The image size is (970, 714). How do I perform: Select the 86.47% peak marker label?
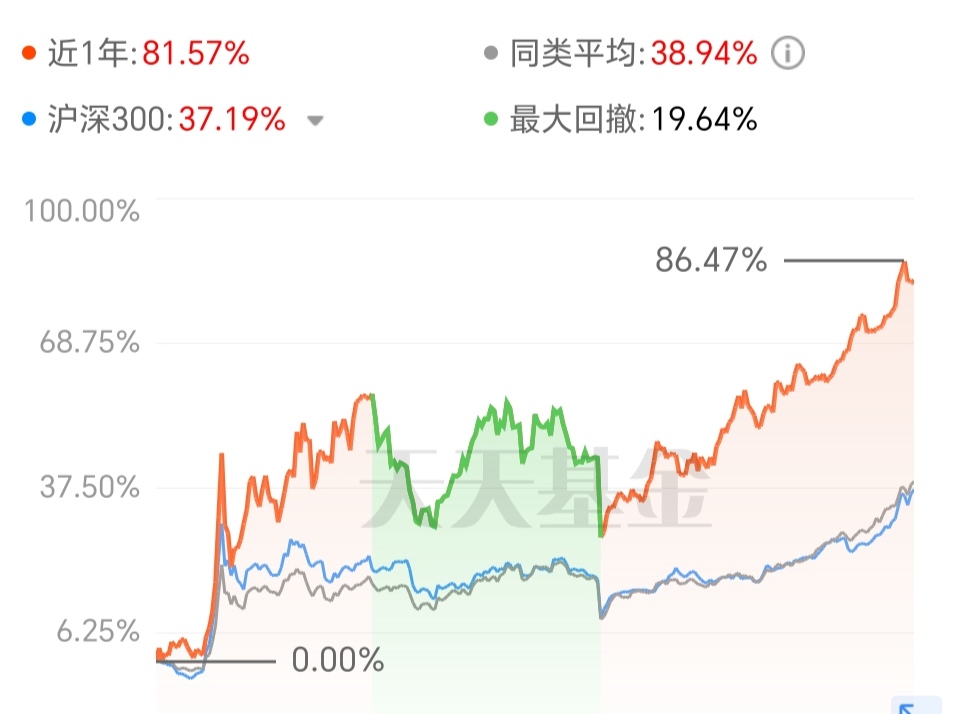tap(711, 260)
